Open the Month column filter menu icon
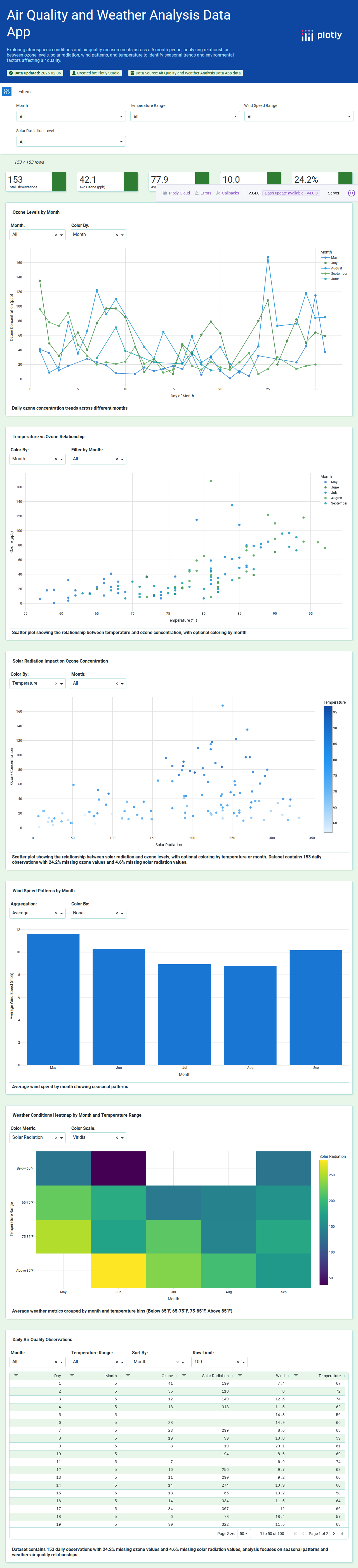The width and height of the screenshot is (358, 1568). 72,1376
